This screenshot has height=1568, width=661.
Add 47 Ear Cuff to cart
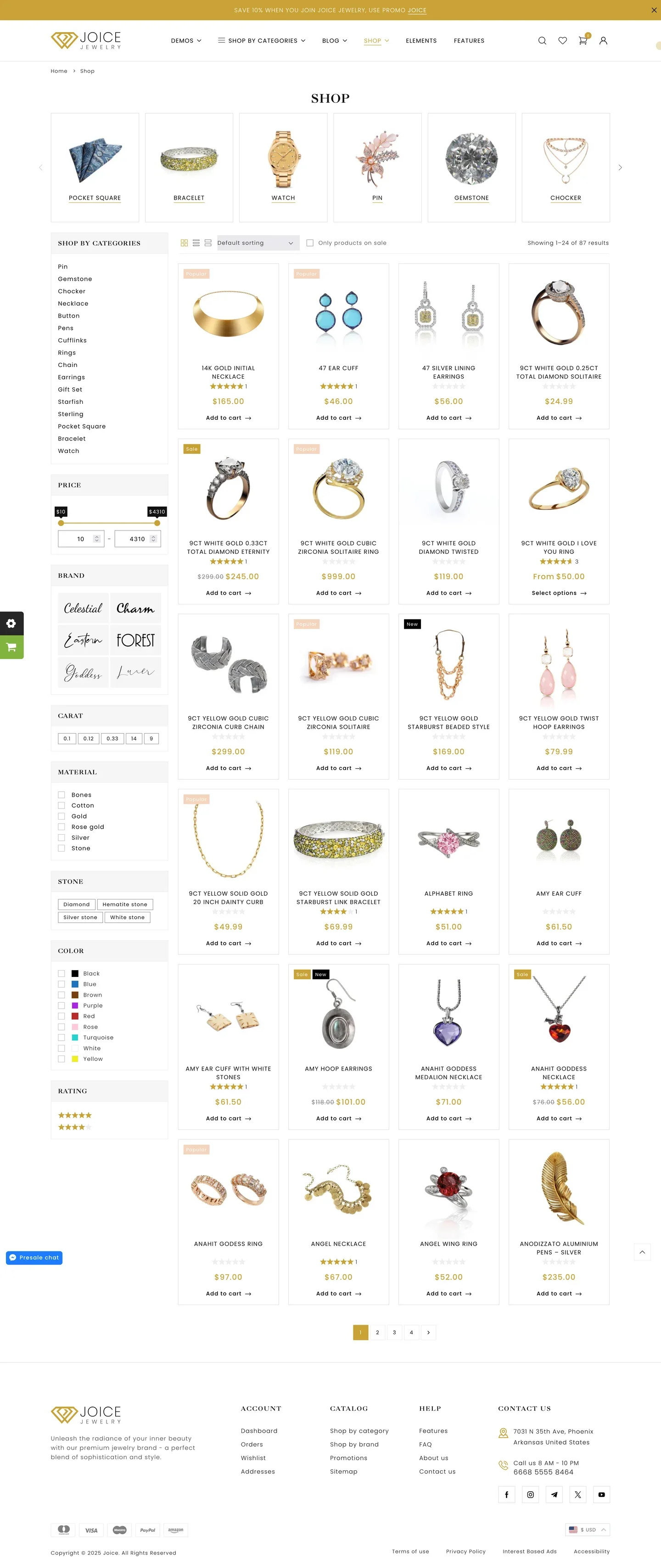[x=338, y=418]
